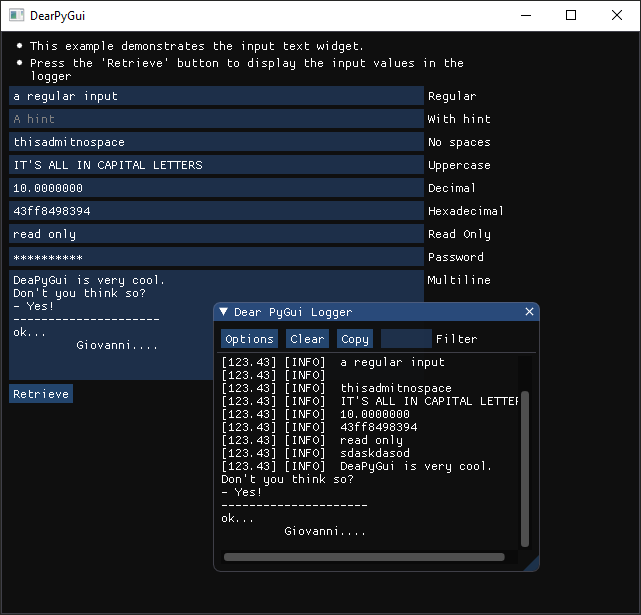The width and height of the screenshot is (641, 615).
Task: Click the 'Uppercase' label
Action: point(459,165)
